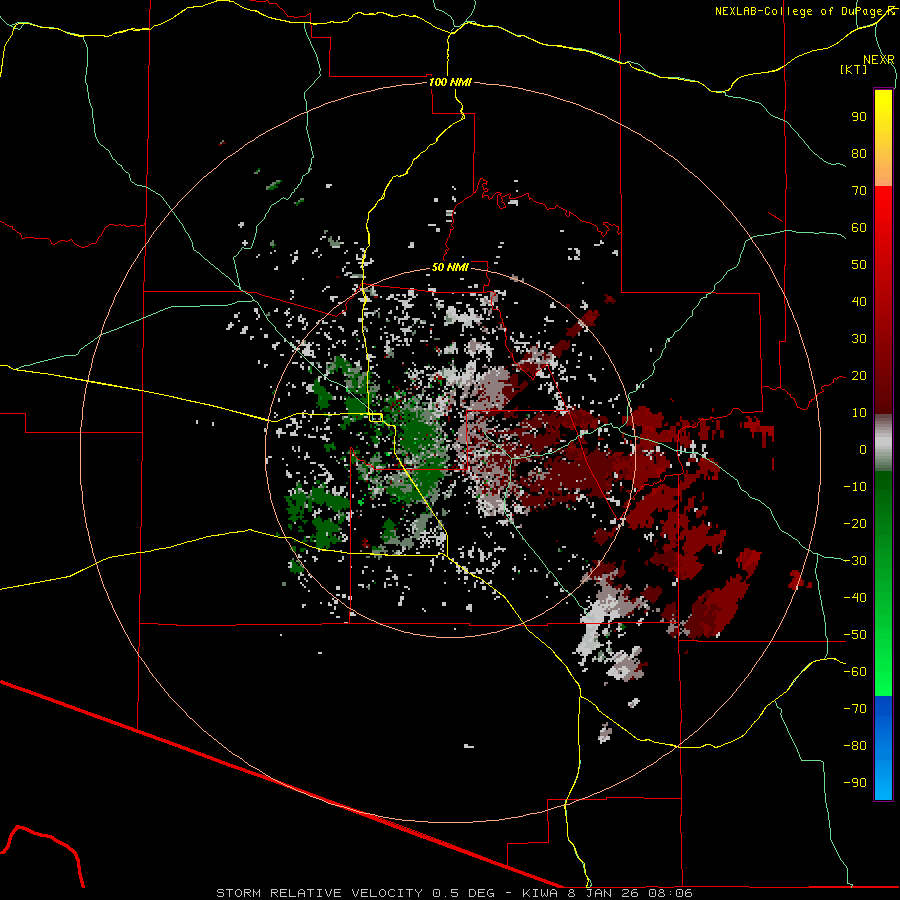Click the -70 value on the velocity scale

[855, 709]
